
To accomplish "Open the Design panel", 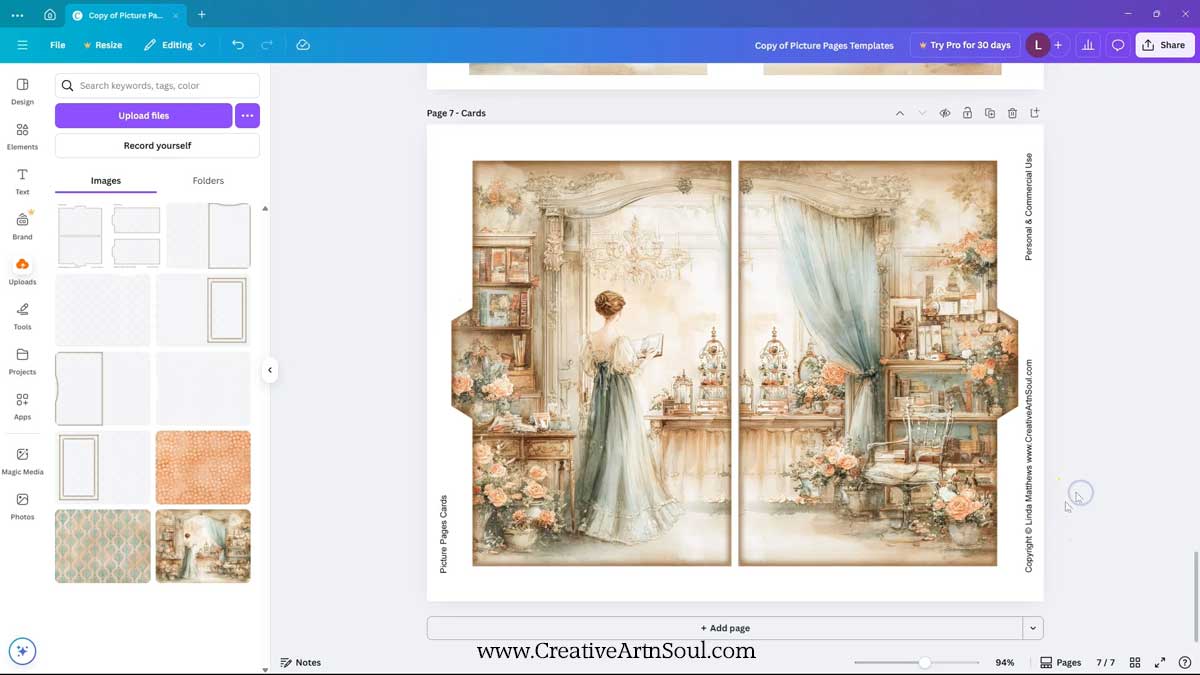I will (22, 91).
